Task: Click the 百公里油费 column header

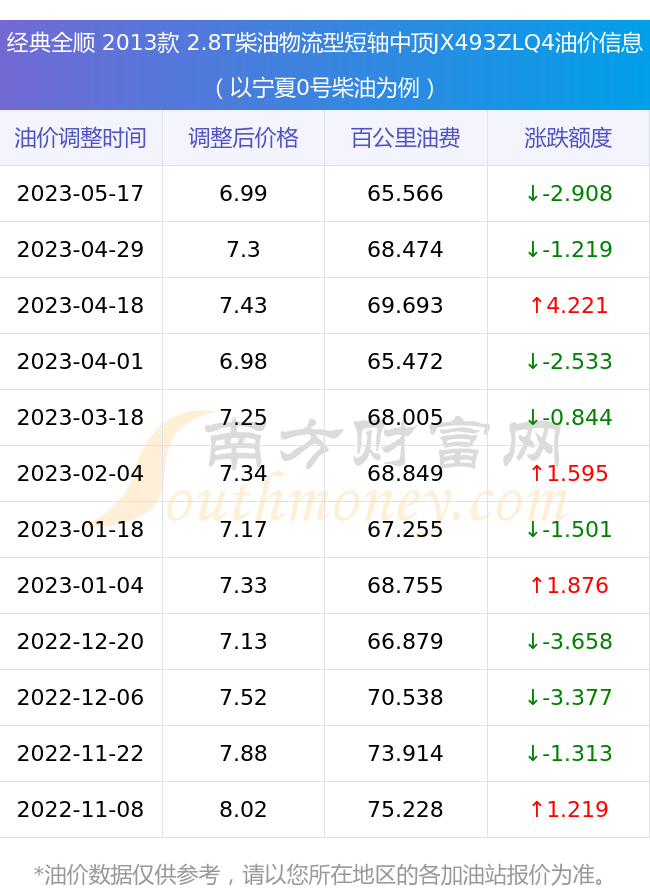Action: point(406,138)
